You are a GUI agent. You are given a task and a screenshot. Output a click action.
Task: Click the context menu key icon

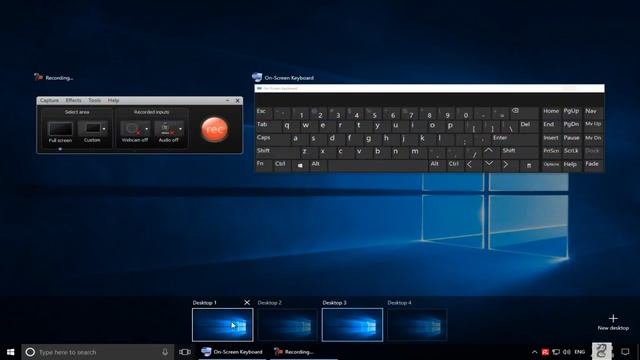point(529,165)
